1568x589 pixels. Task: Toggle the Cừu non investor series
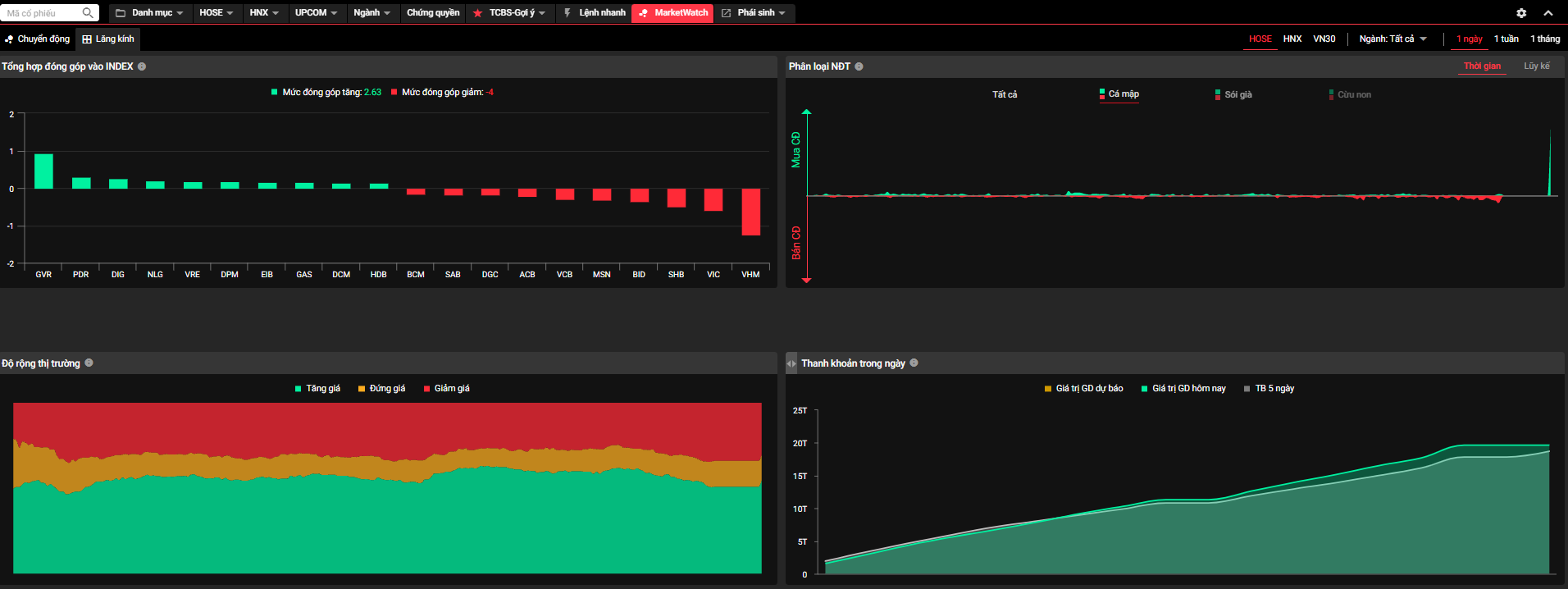pyautogui.click(x=1350, y=94)
